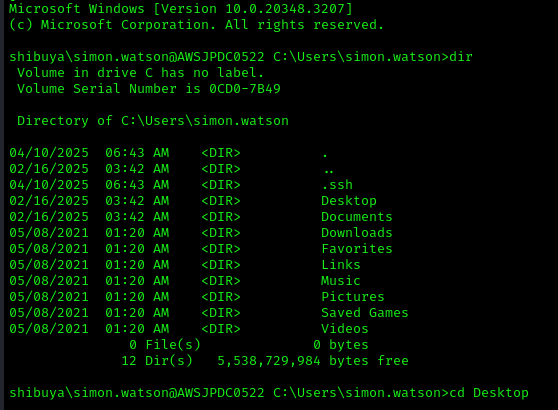Click the <DIR> marker on Music row

click(x=221, y=281)
